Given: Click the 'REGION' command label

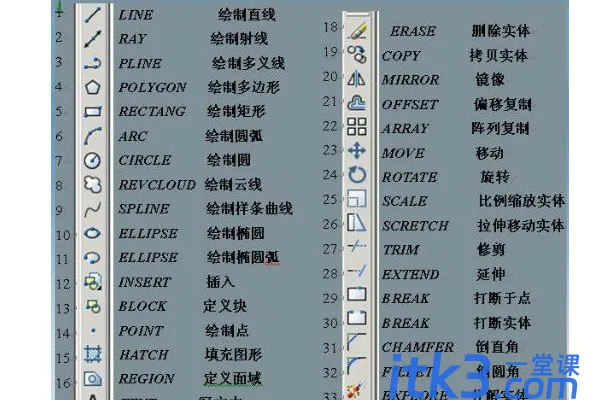Looking at the screenshot, I should tap(147, 379).
